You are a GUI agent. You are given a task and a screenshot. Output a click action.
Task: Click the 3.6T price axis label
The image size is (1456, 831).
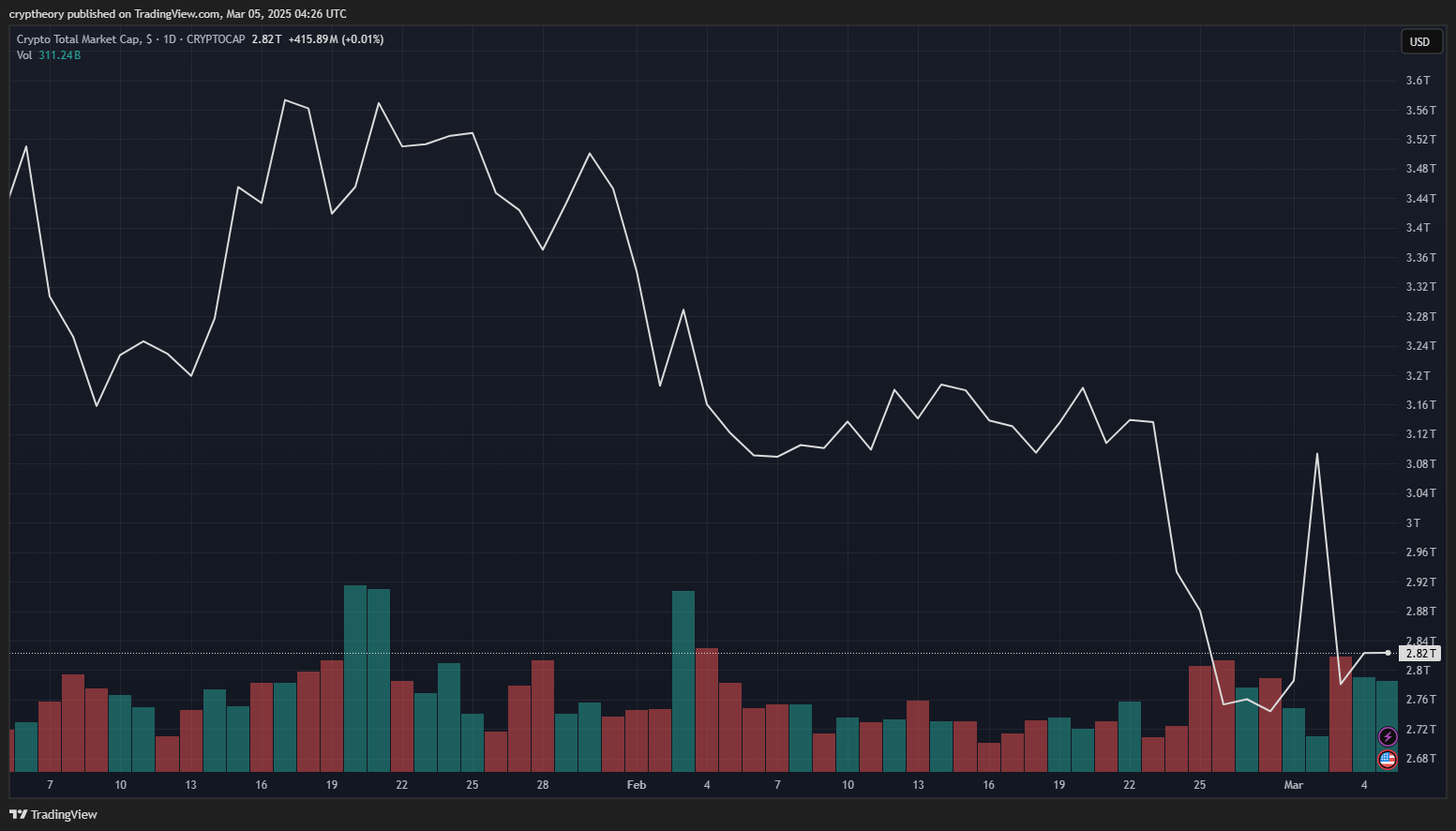pos(1418,81)
